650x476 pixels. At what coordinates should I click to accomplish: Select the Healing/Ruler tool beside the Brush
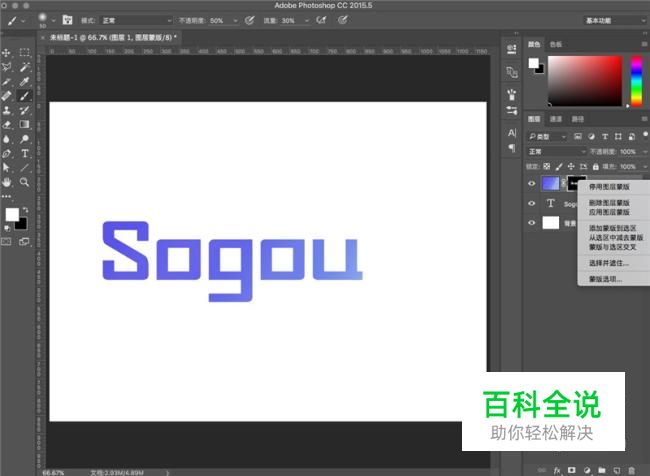[x=6, y=96]
